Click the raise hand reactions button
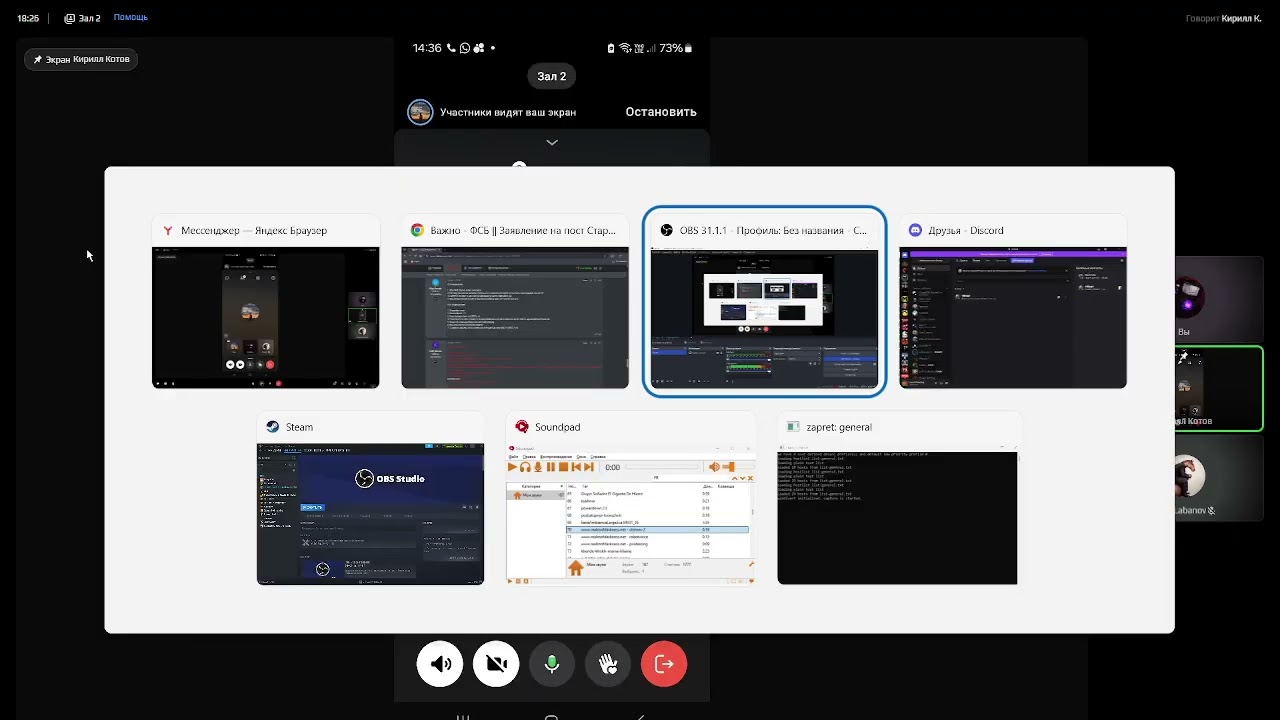1280x720 pixels. (x=608, y=664)
